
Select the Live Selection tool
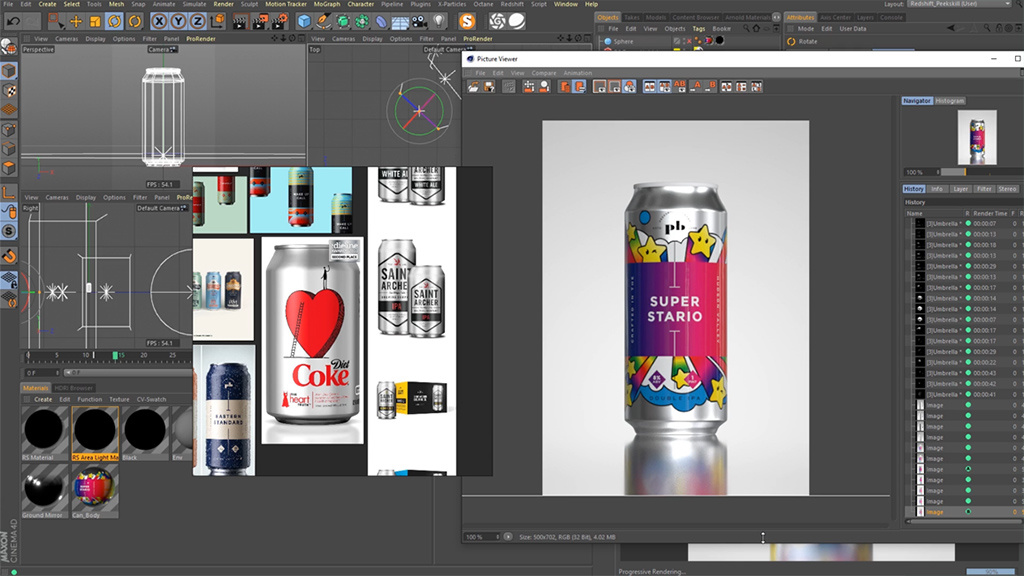[56, 22]
